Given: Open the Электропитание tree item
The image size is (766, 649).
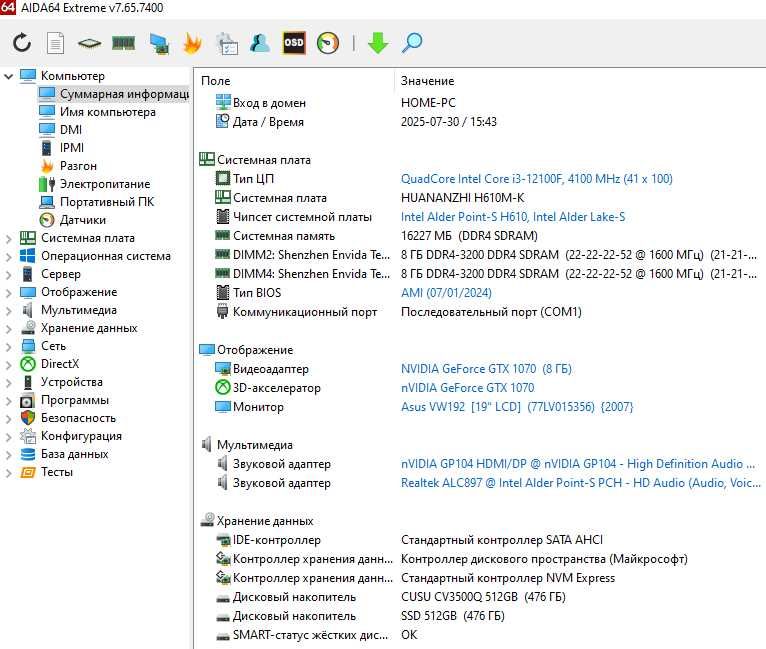Looking at the screenshot, I should (x=94, y=184).
